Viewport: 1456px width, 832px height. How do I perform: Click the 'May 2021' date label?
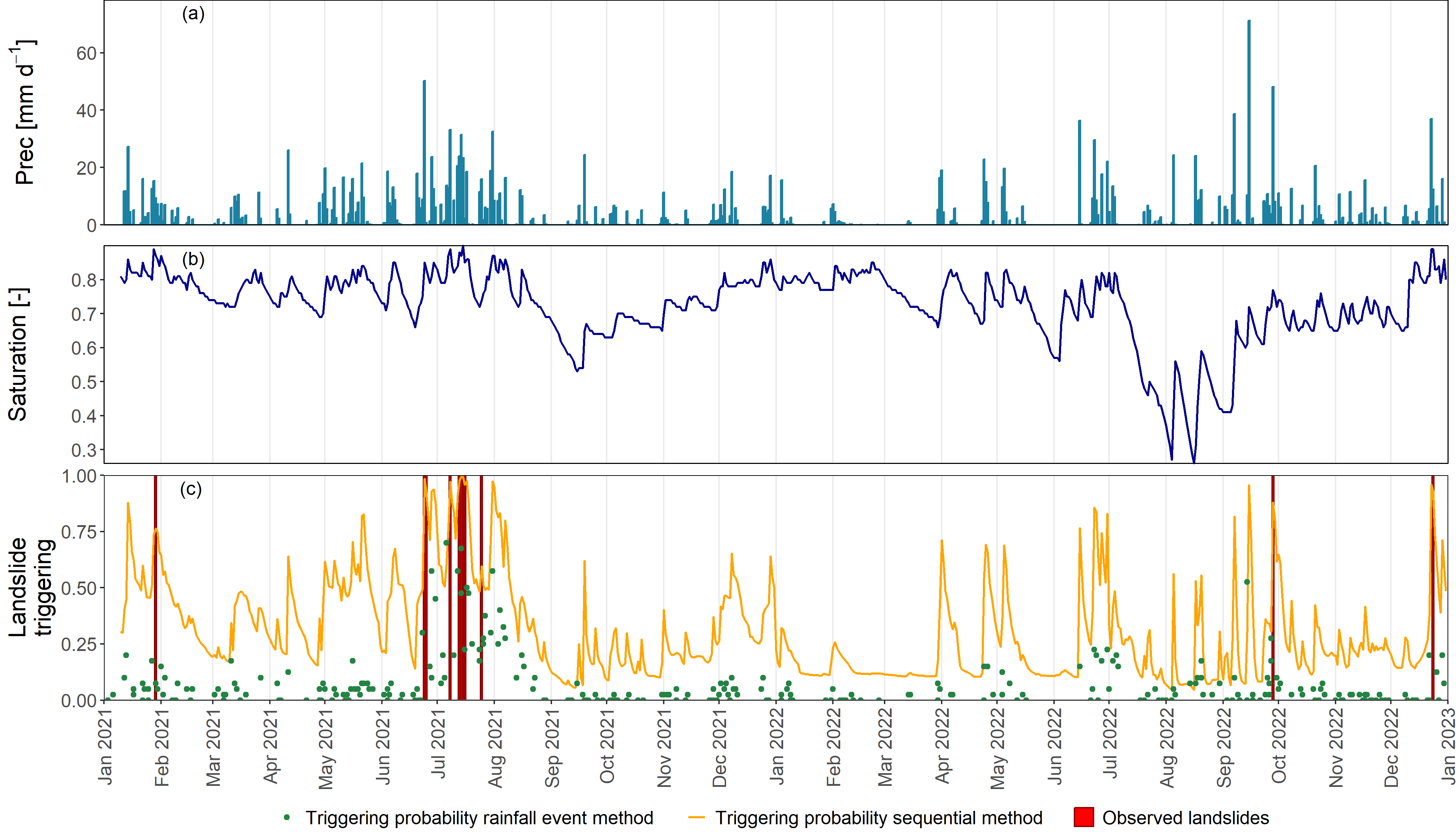coord(325,749)
